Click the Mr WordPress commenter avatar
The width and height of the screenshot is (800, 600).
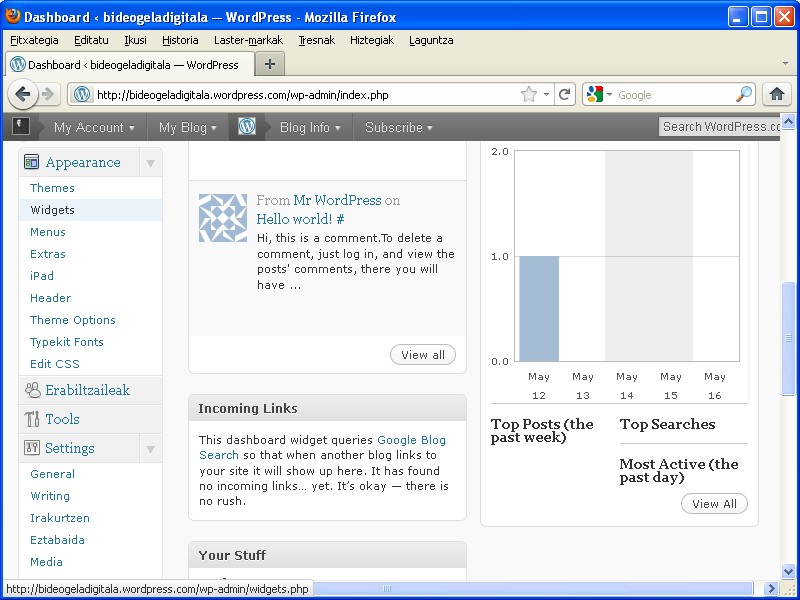(x=222, y=218)
